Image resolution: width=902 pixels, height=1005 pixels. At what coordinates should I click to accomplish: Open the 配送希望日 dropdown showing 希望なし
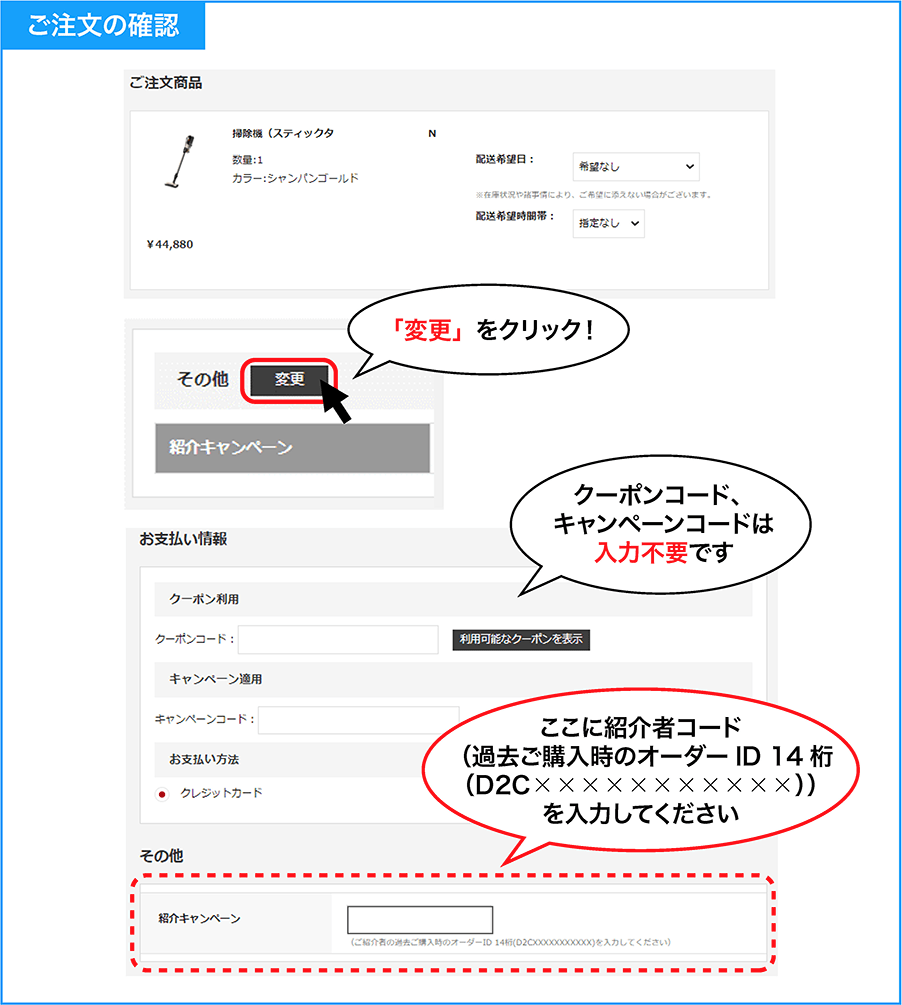[636, 167]
